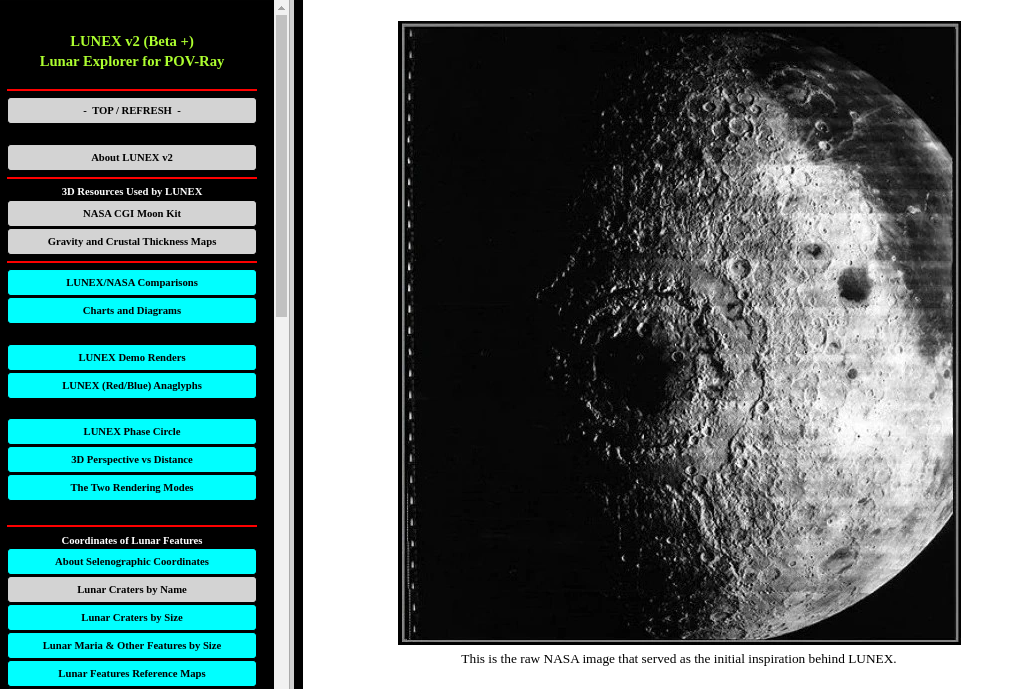Click the raw NASA moon image
1011x689 pixels.
679,332
